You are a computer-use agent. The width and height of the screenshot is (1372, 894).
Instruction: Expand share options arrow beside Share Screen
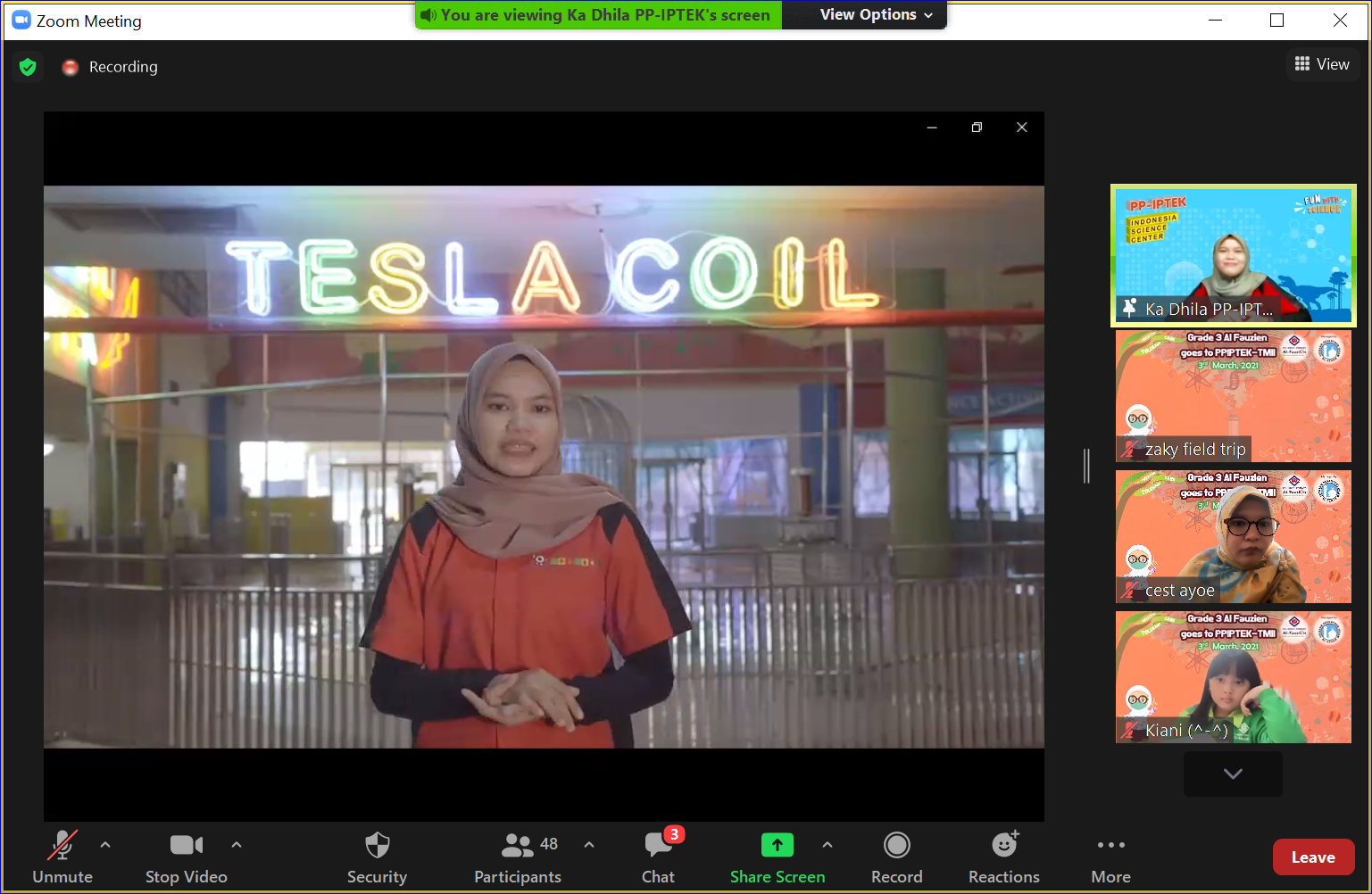[827, 844]
